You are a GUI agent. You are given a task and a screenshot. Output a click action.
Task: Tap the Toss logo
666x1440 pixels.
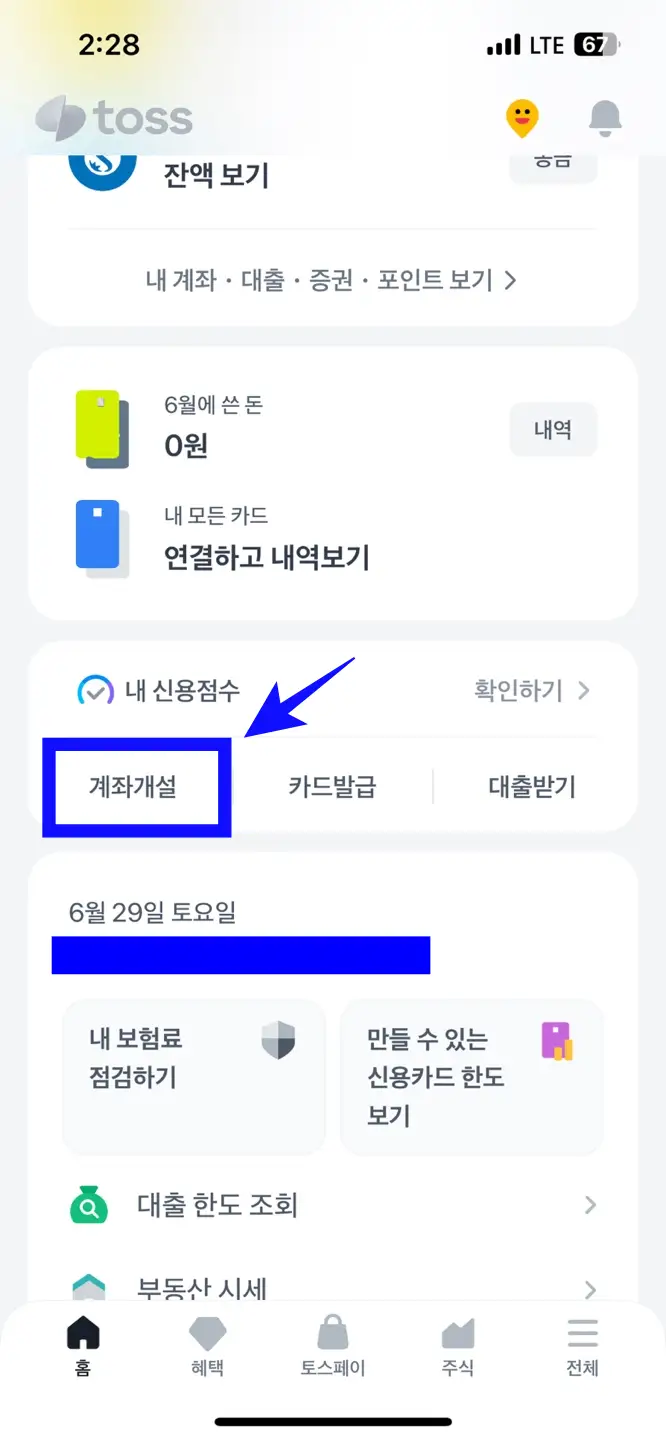point(113,118)
